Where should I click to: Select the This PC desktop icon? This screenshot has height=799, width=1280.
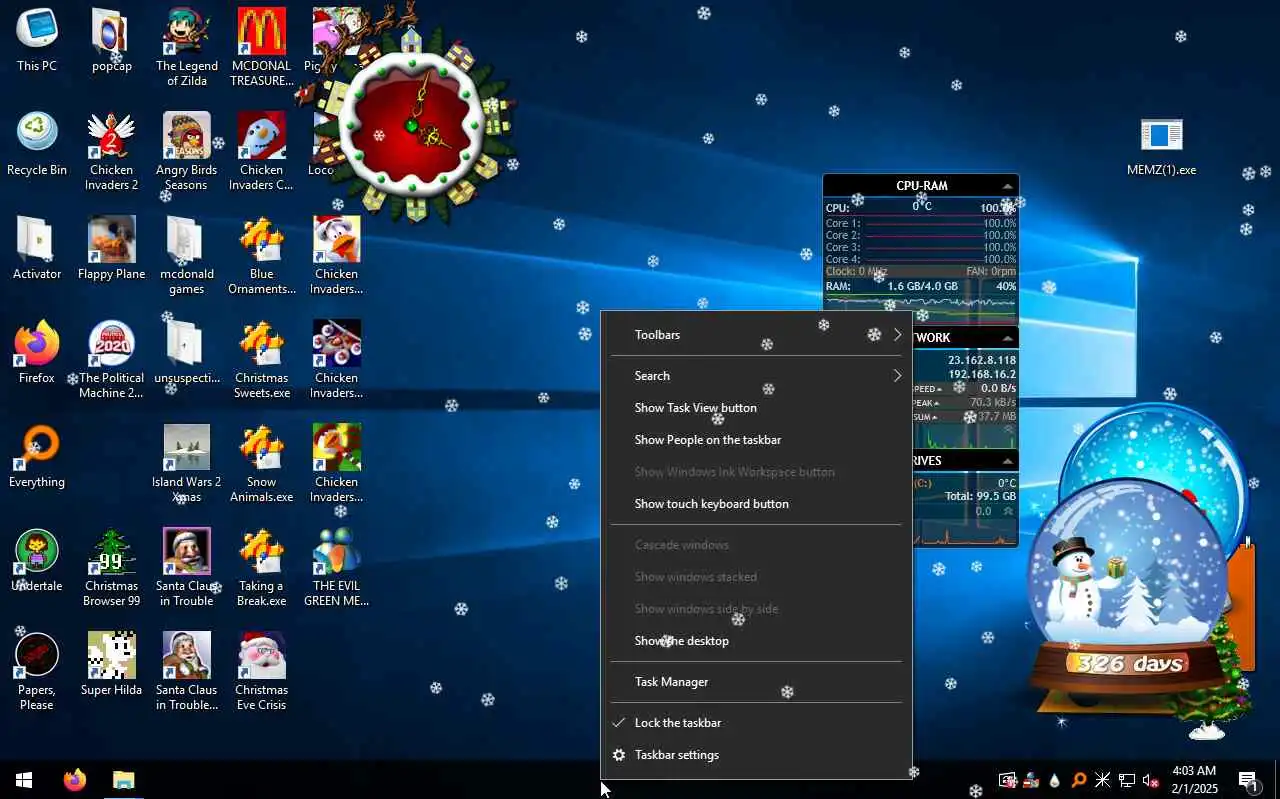pyautogui.click(x=37, y=41)
